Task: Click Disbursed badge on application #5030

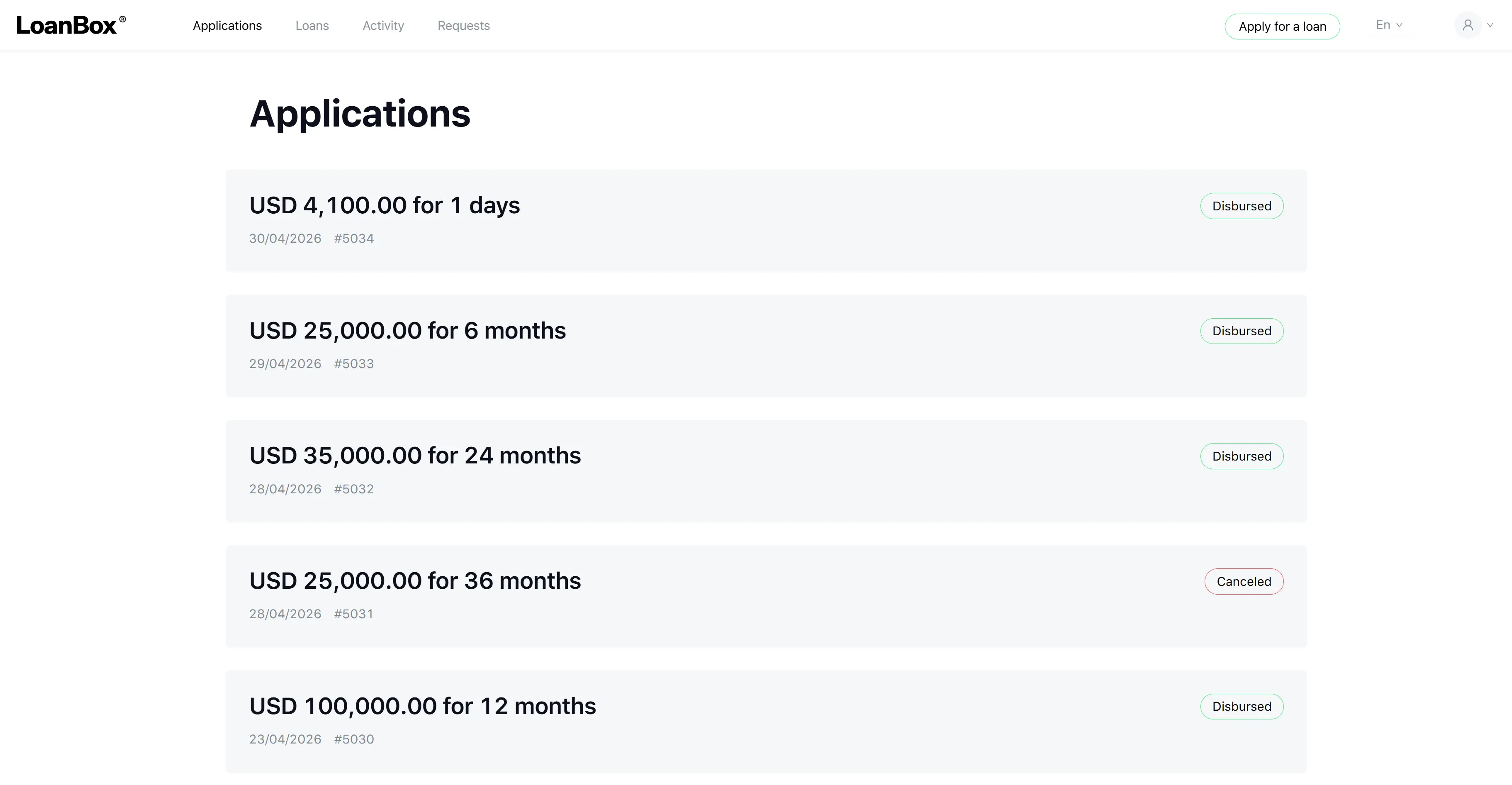Action: point(1242,706)
